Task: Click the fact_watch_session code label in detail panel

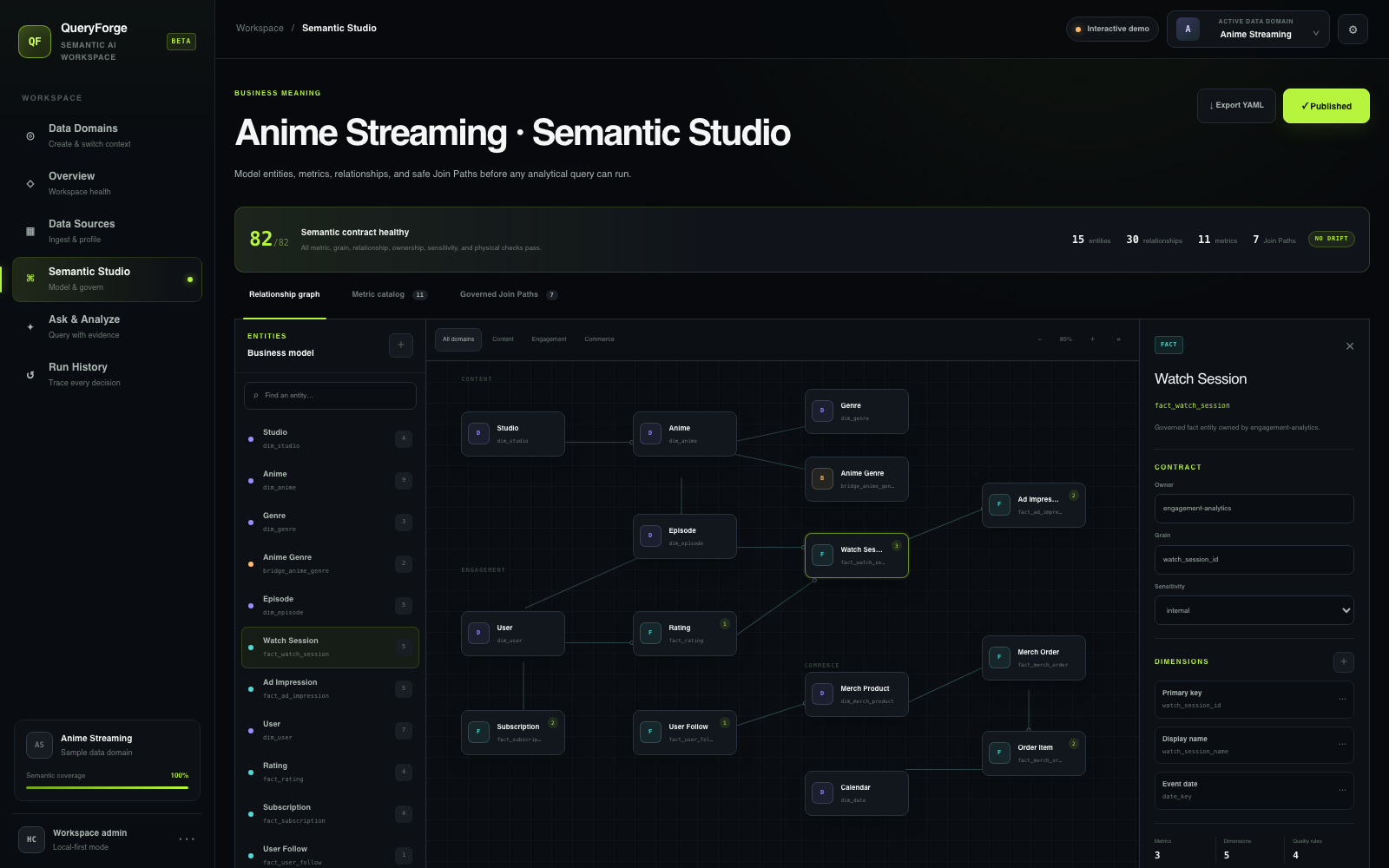Action: [x=1192, y=406]
